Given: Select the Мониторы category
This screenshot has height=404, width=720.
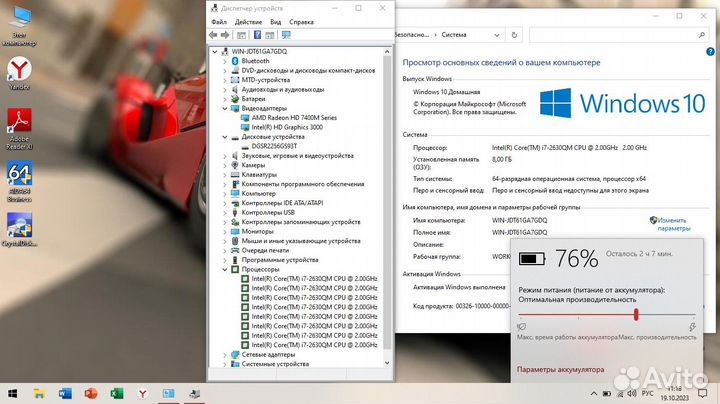Looking at the screenshot, I should click(x=258, y=232).
